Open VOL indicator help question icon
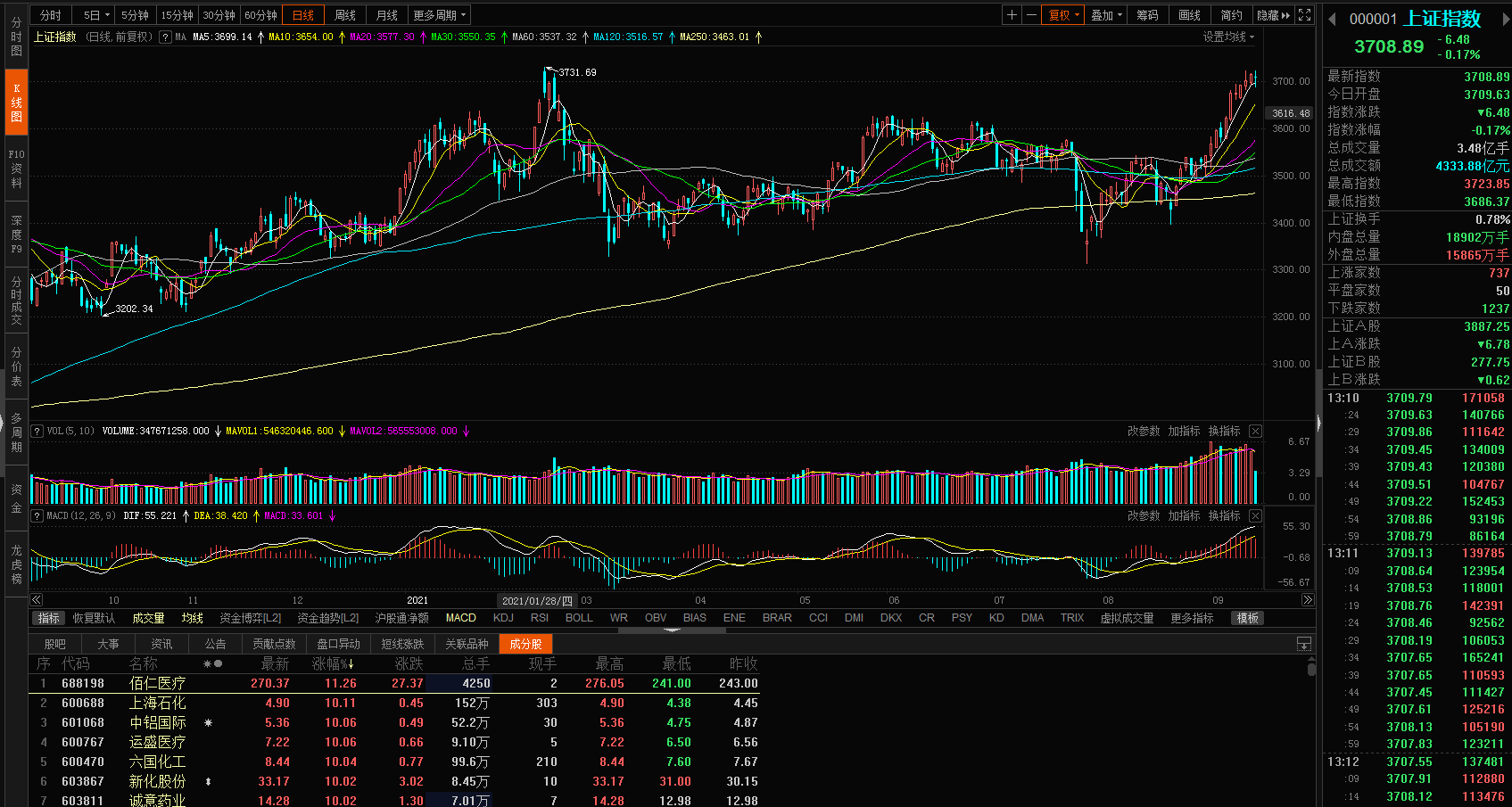The width and height of the screenshot is (1512, 807). 37,431
